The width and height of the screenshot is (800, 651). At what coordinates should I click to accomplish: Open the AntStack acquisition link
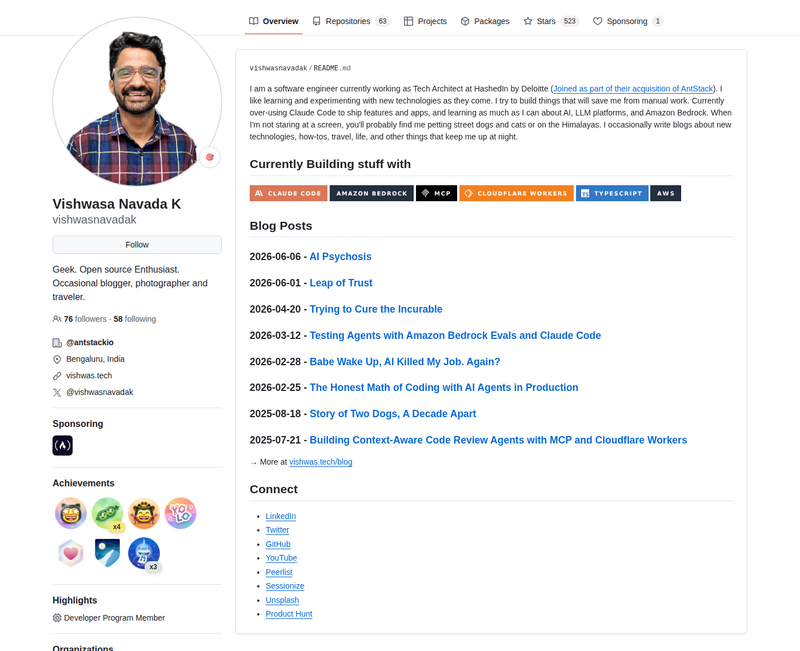(633, 89)
